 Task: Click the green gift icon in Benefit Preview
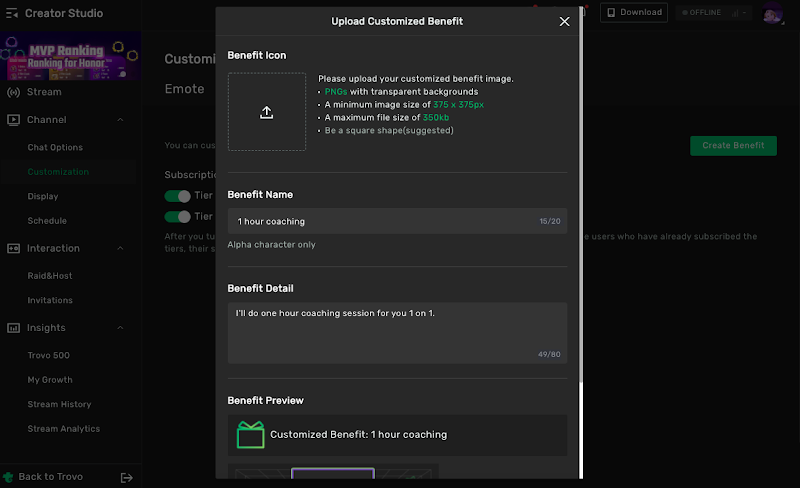pyautogui.click(x=250, y=435)
